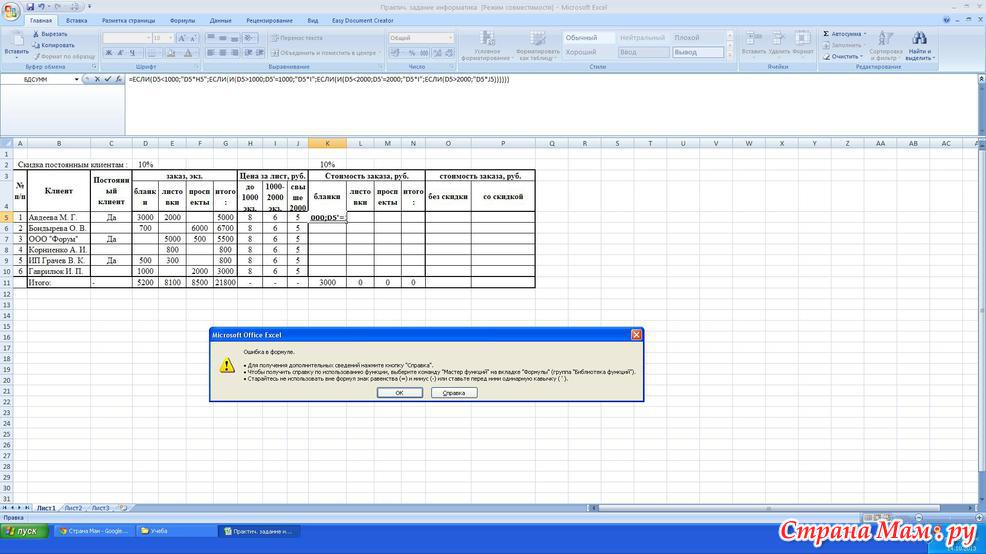The width and height of the screenshot is (986, 554).
Task: Click the insert new worksheet tab icon
Action: pos(123,508)
